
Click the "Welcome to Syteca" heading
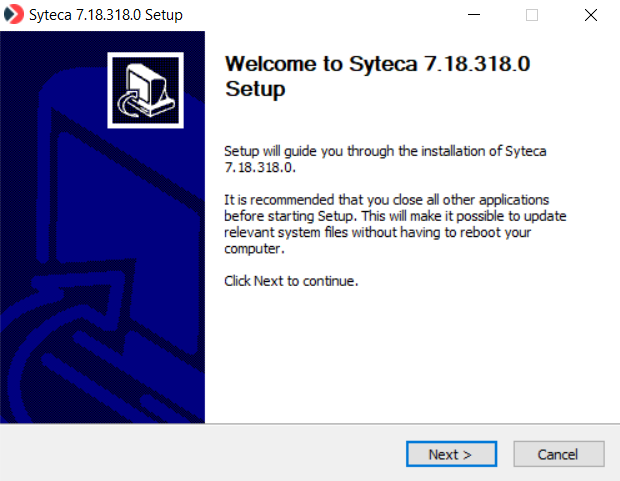(x=376, y=64)
